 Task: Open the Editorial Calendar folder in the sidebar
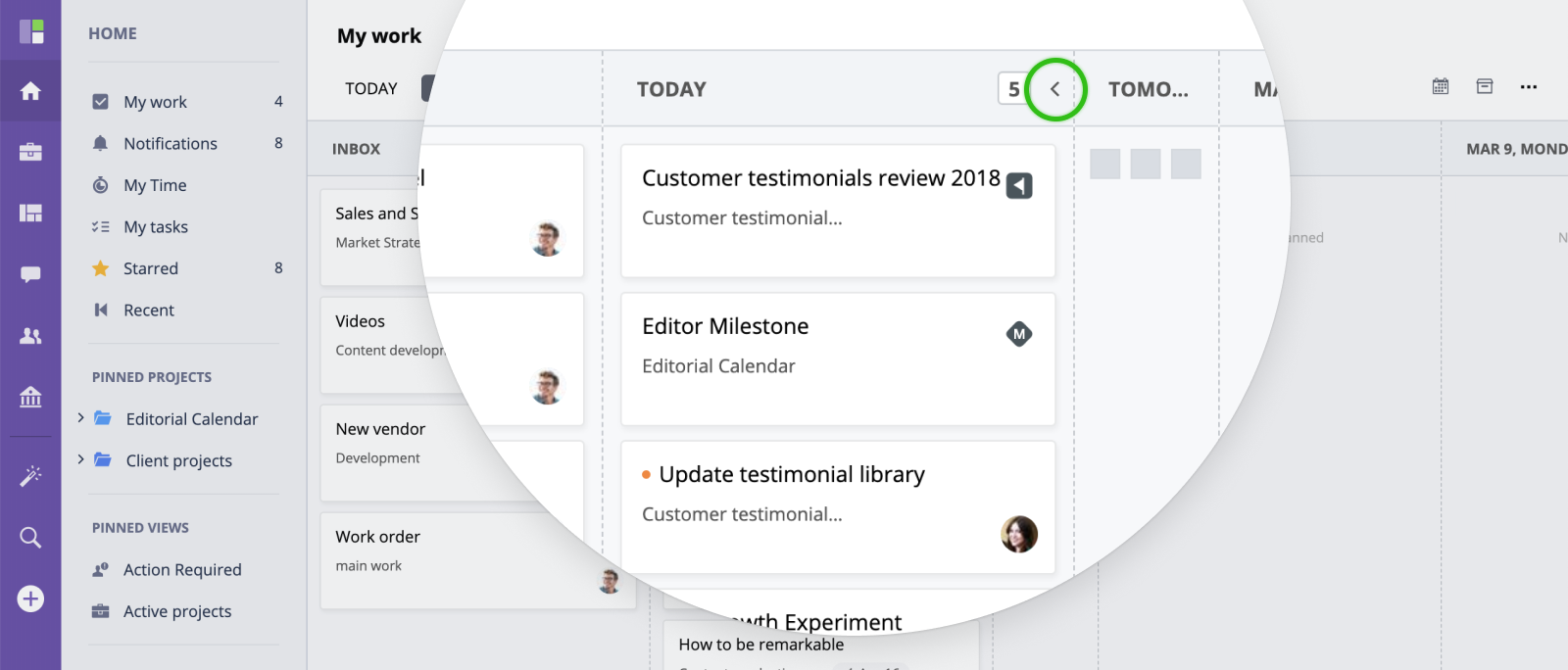tap(192, 418)
